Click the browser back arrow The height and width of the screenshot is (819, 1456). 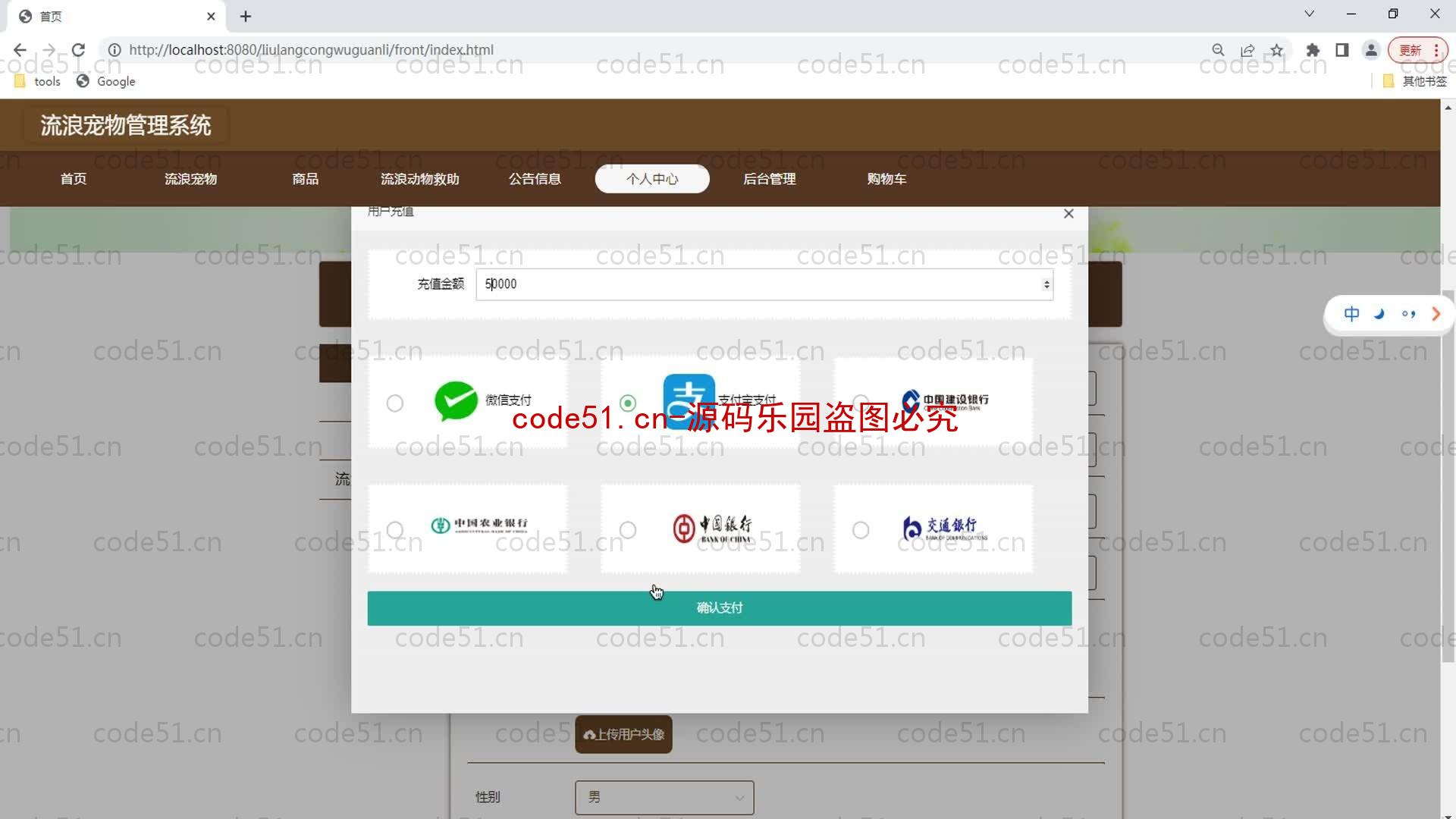[x=20, y=50]
